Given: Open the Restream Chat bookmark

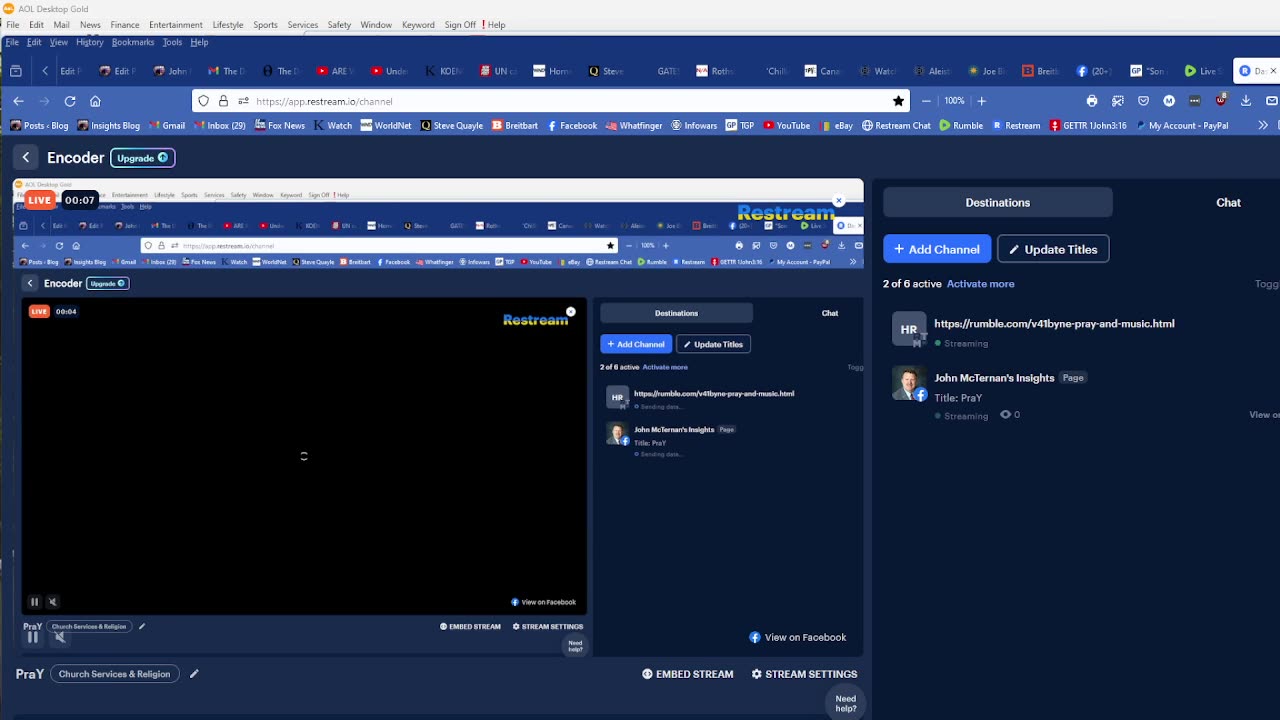Looking at the screenshot, I should [896, 125].
